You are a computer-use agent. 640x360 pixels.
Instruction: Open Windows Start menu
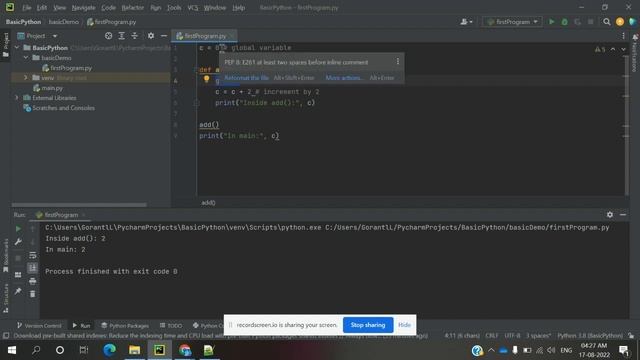point(12,350)
